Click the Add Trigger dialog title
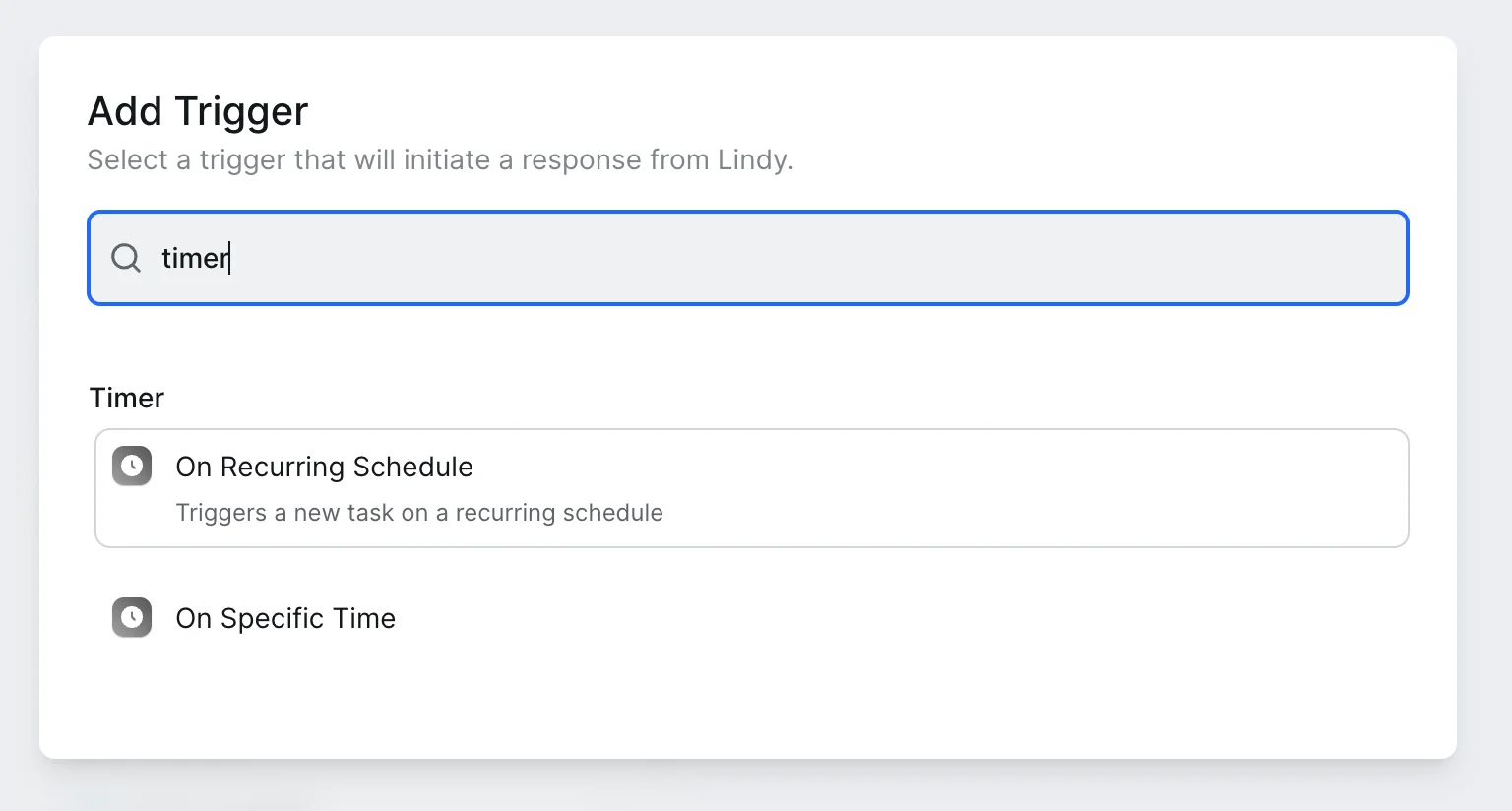Viewport: 1512px width, 811px height. (198, 111)
